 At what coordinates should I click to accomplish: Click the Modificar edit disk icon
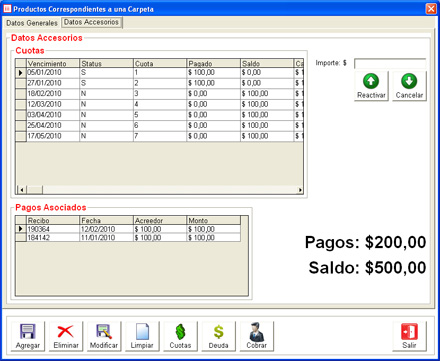104,332
